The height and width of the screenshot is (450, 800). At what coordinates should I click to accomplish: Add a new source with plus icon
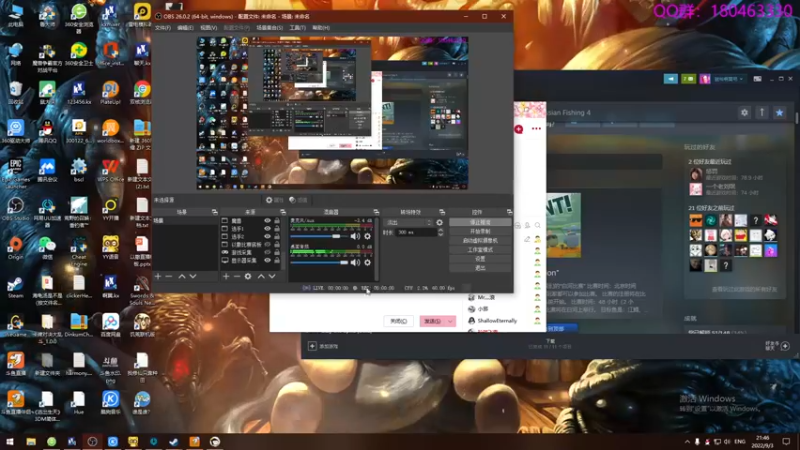[226, 277]
